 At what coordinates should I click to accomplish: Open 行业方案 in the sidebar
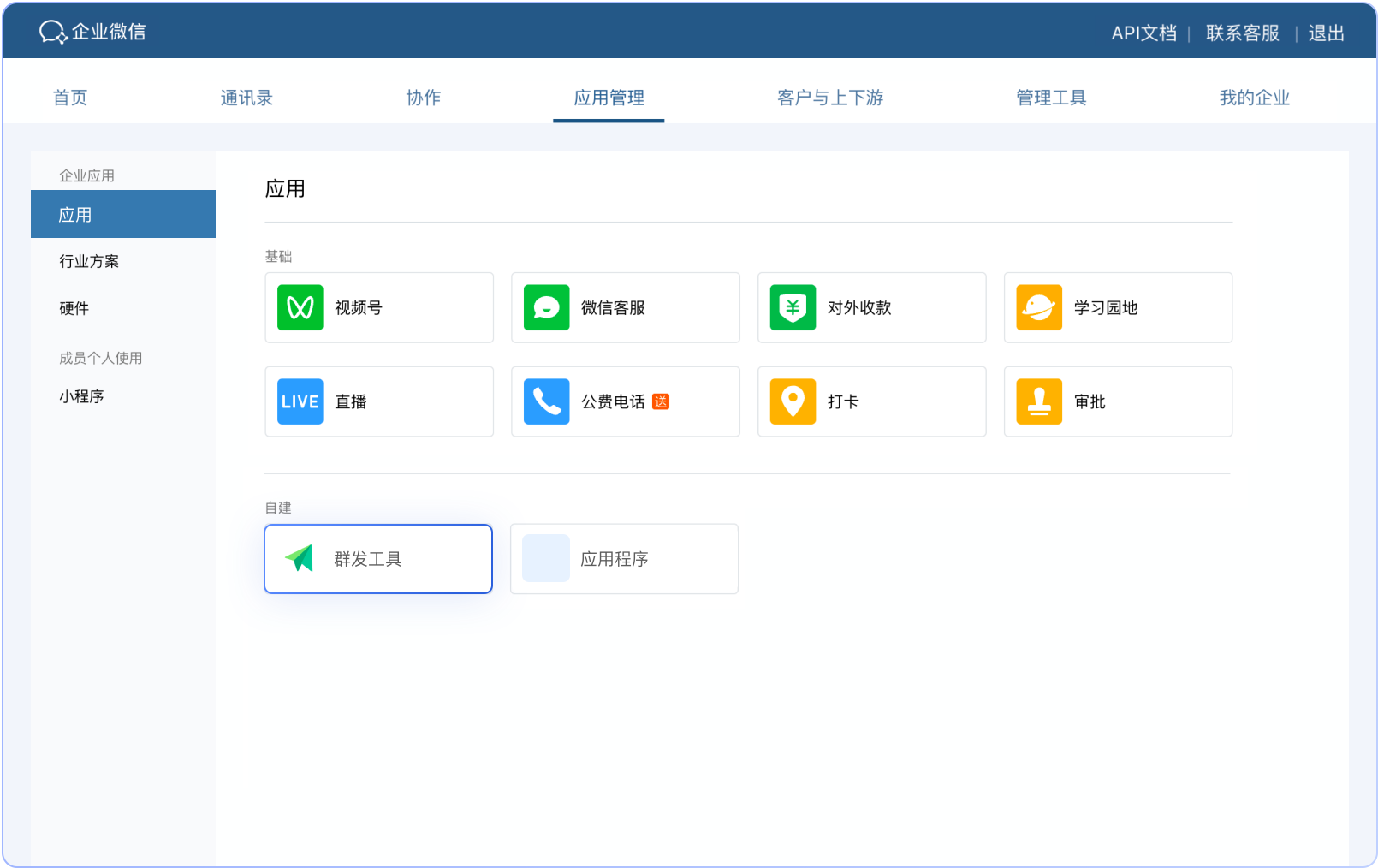pyautogui.click(x=89, y=261)
